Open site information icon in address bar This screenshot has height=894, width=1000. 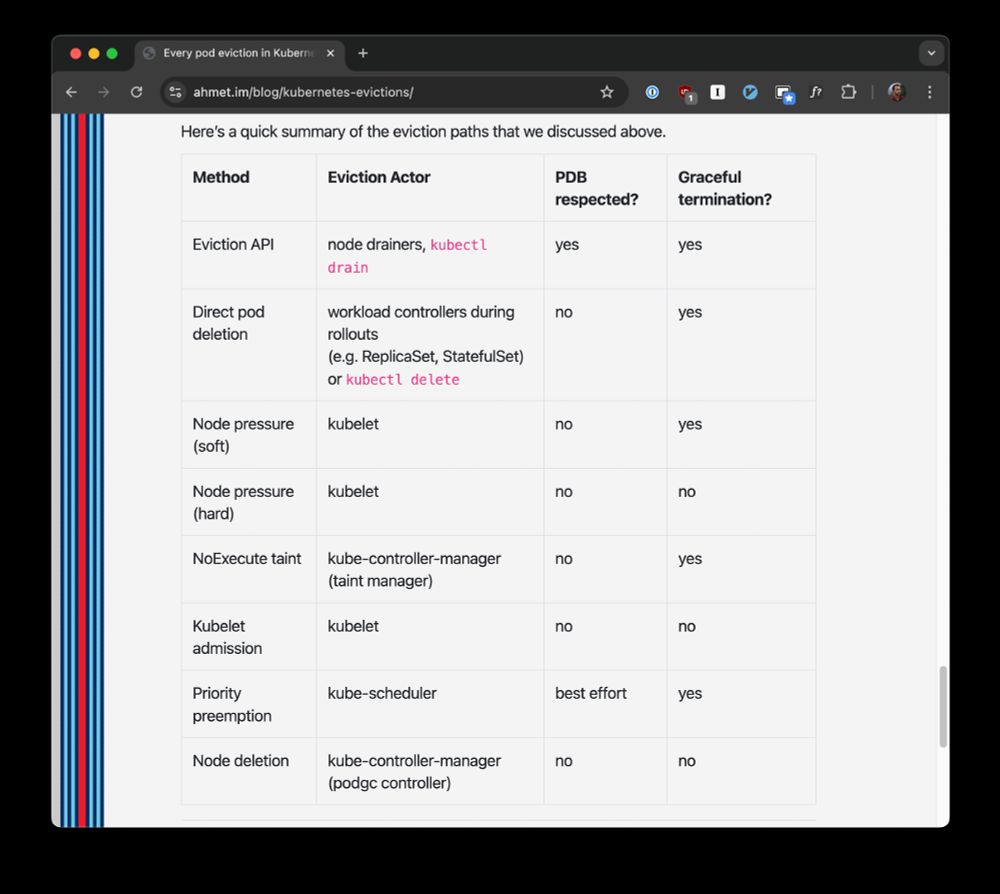click(x=175, y=92)
